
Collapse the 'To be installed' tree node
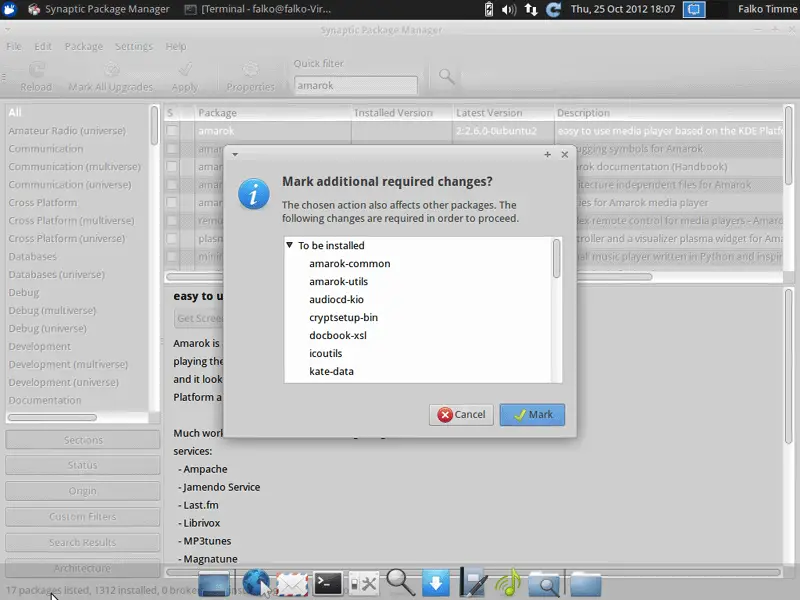point(289,245)
